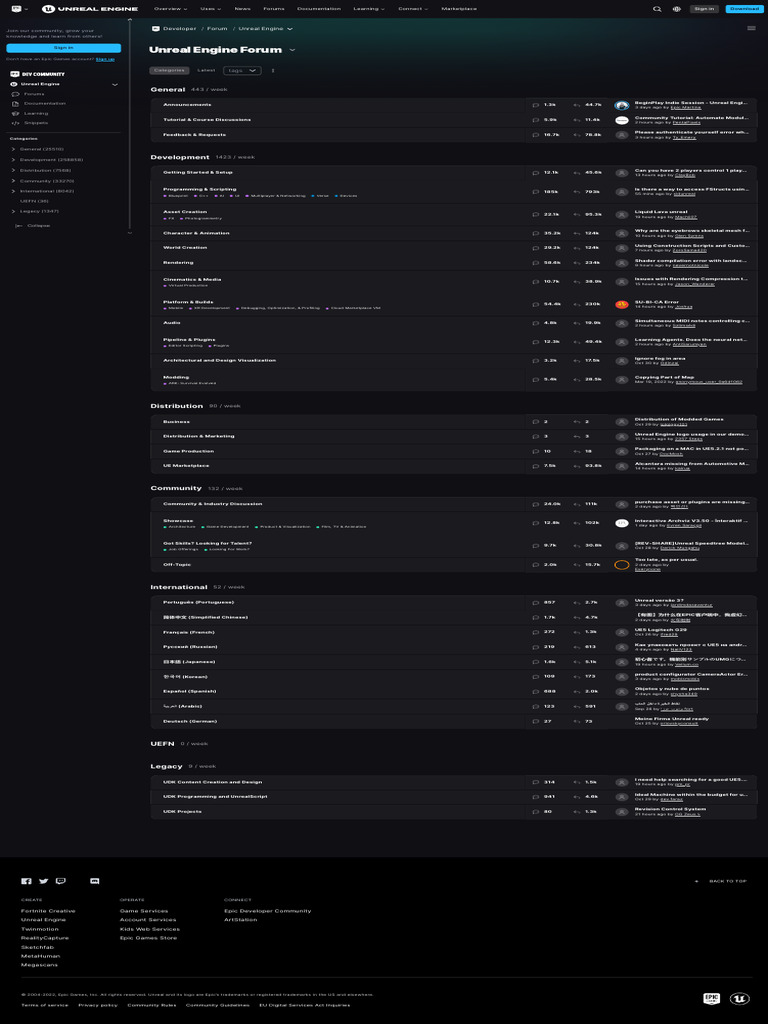Click the Learning graduation cap sidebar icon
Screen dimensions: 768x1024
point(16,114)
